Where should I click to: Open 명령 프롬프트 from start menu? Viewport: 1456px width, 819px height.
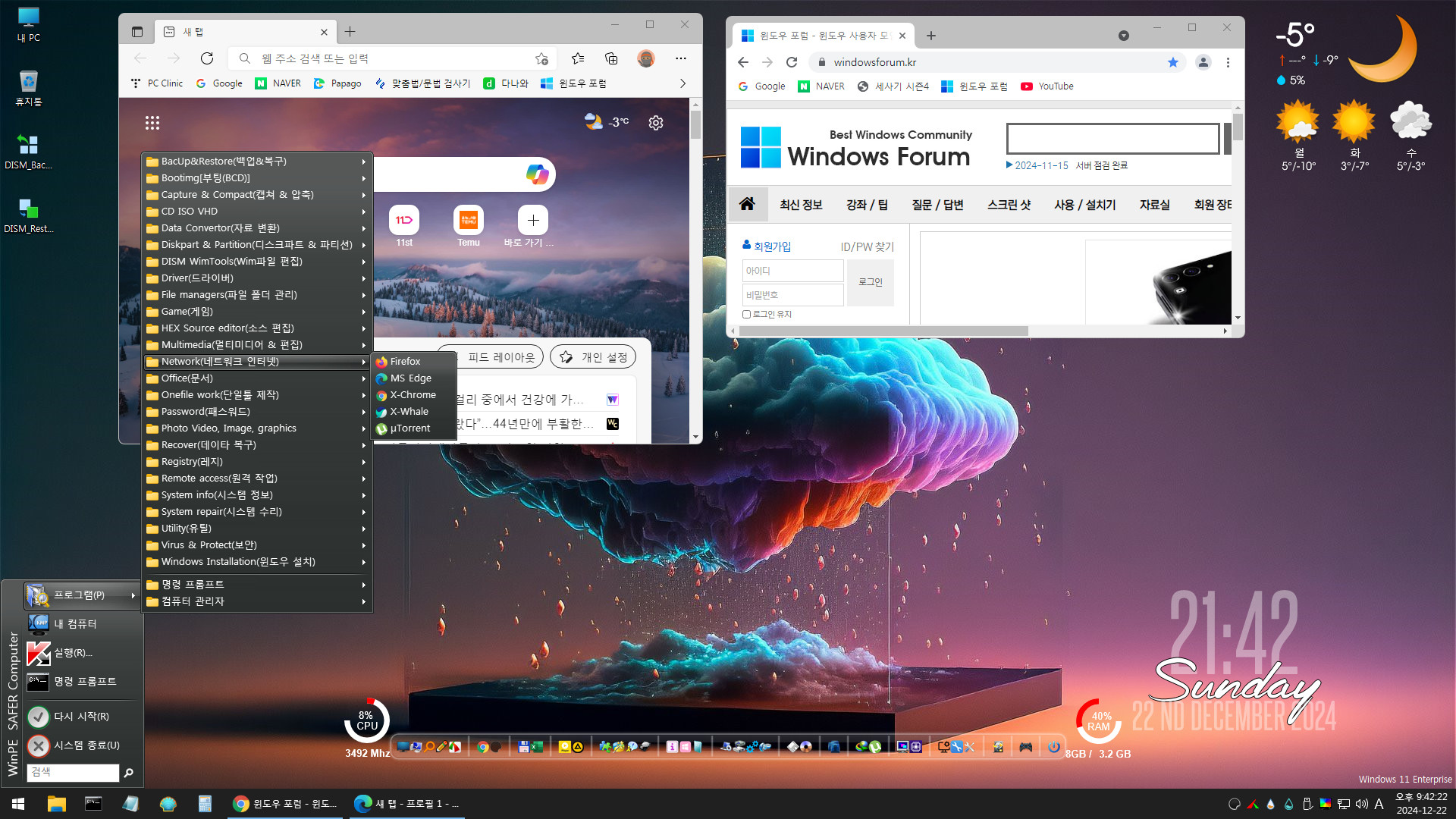click(x=73, y=682)
